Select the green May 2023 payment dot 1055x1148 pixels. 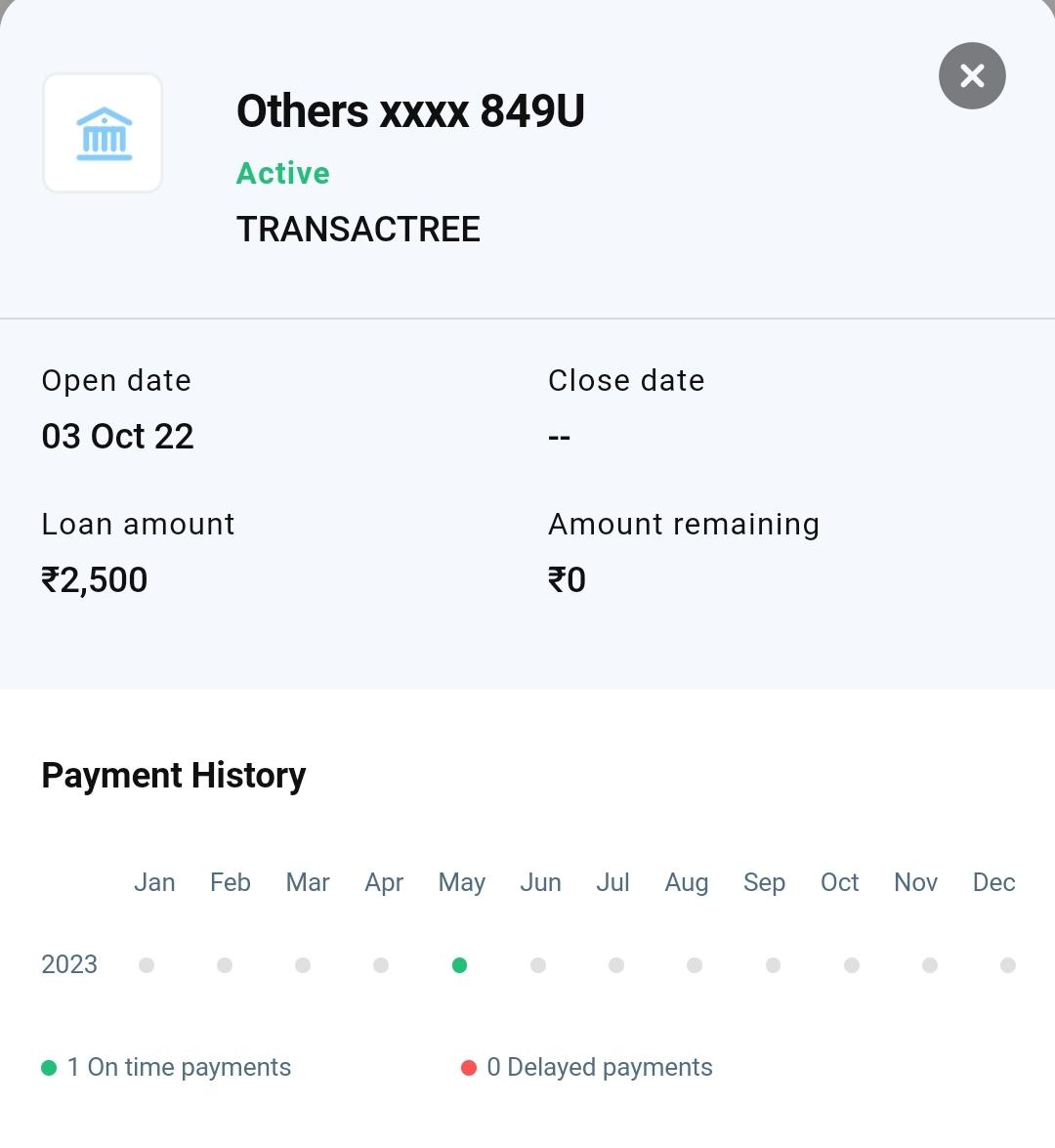[x=459, y=965]
